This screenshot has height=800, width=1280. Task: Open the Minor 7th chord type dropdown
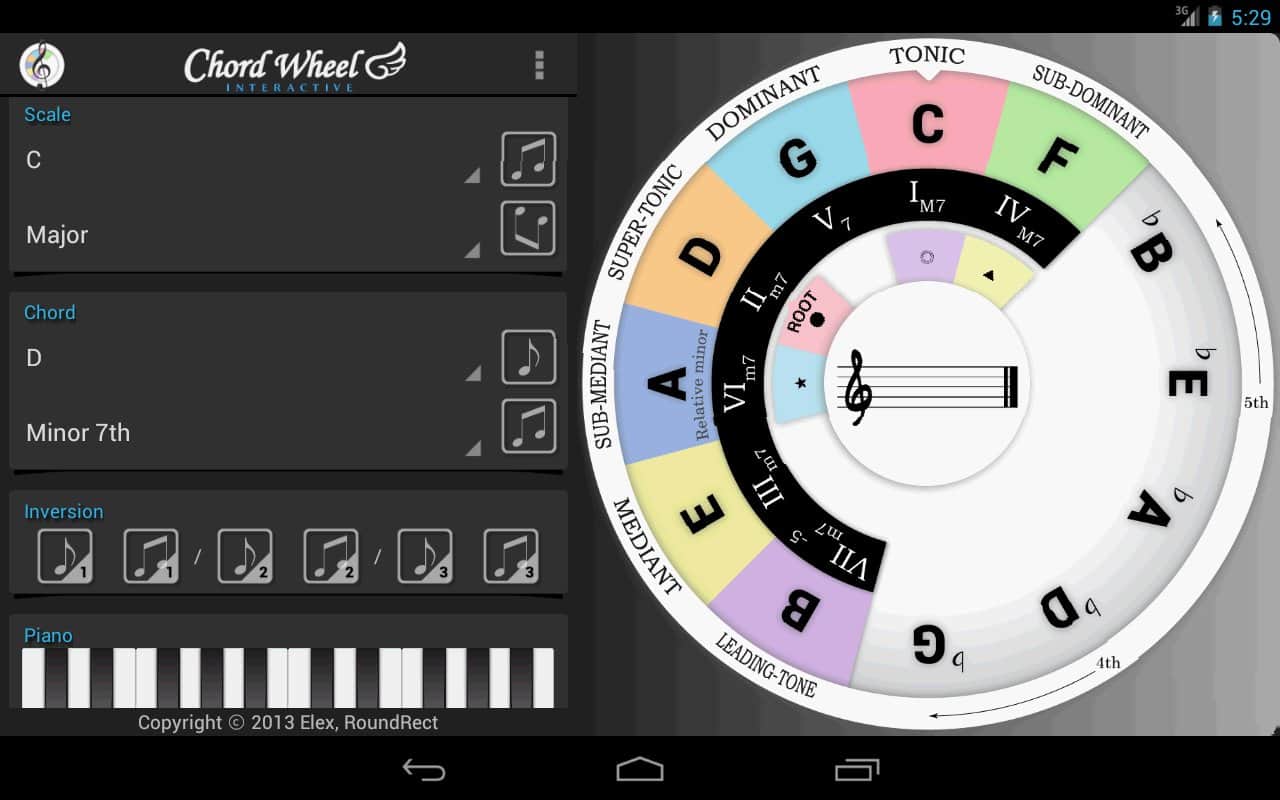click(250, 434)
